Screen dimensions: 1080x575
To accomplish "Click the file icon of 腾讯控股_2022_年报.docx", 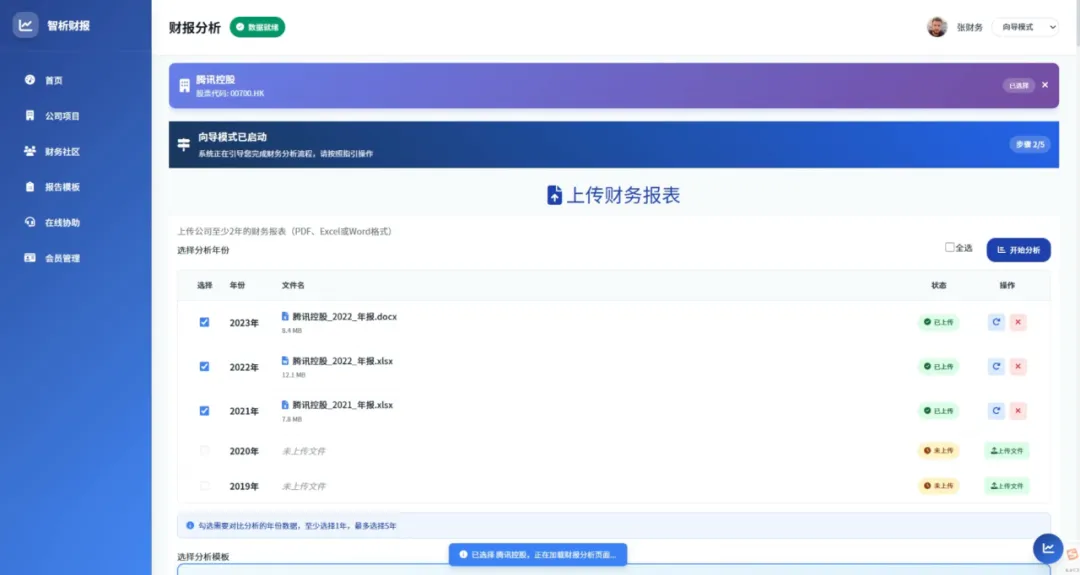I will (285, 317).
